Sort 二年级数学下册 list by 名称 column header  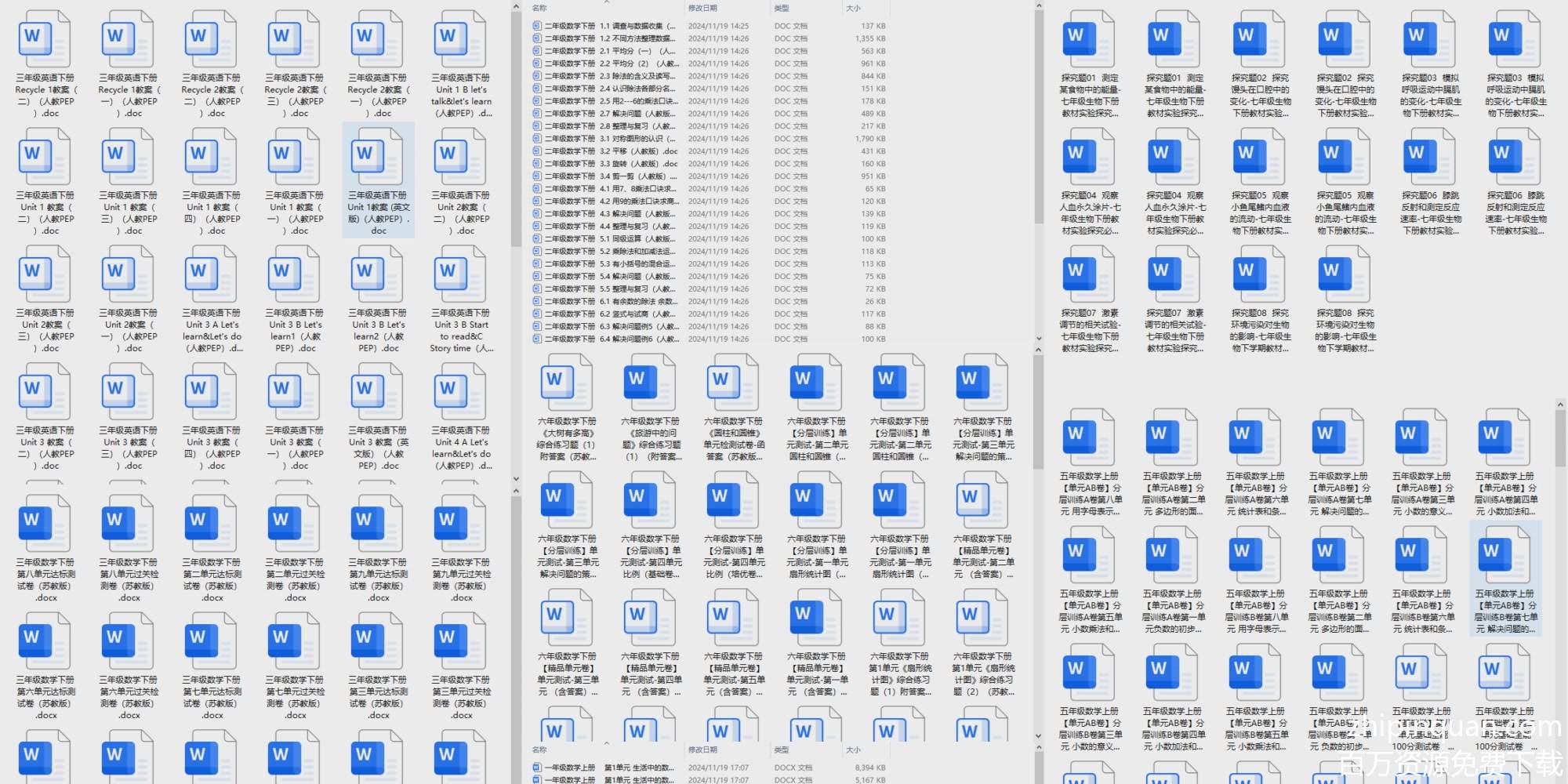coord(540,9)
